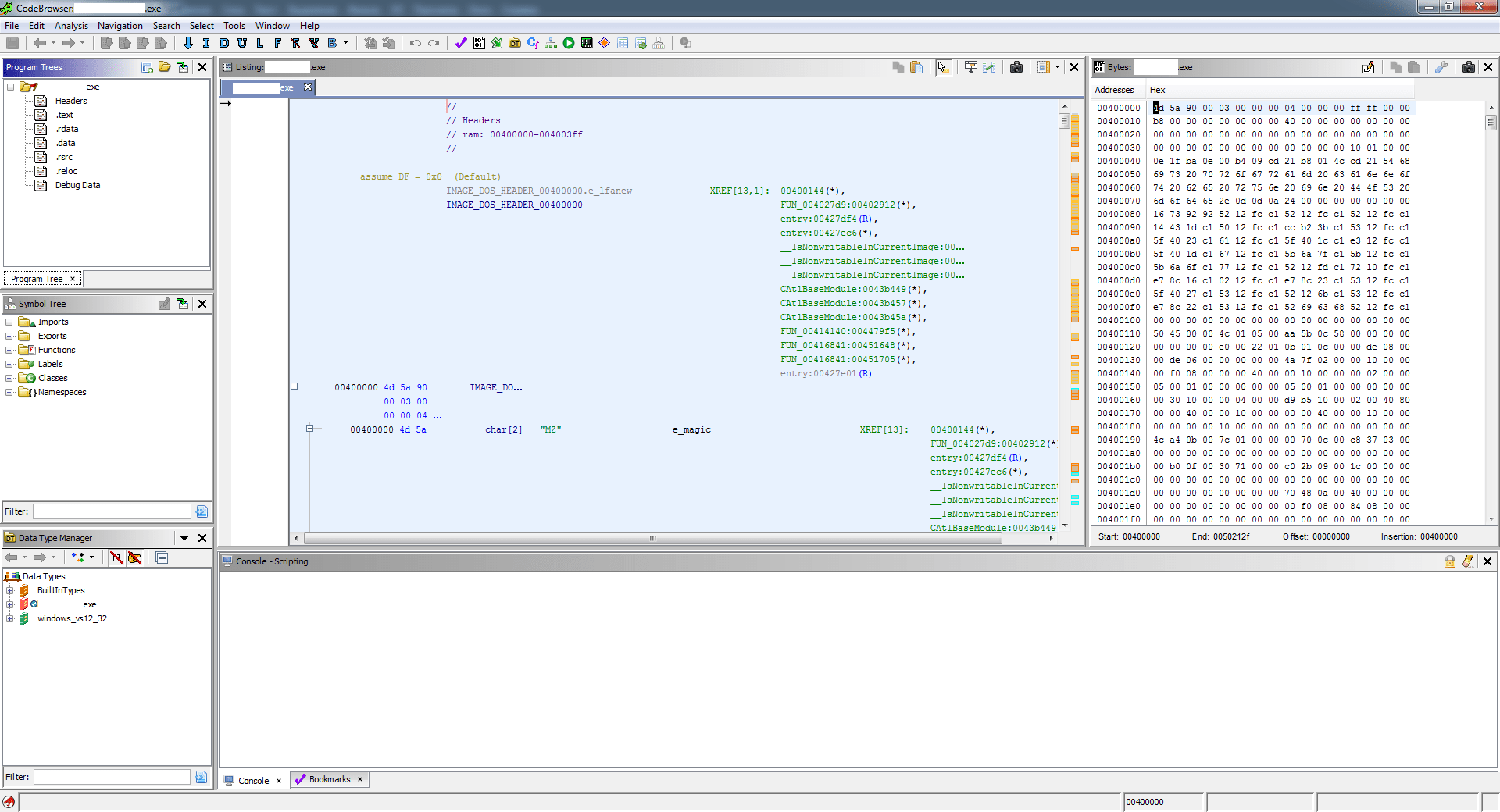The image size is (1500, 812).
Task: Open the Data Type Manager toolbar icon
Action: click(515, 43)
